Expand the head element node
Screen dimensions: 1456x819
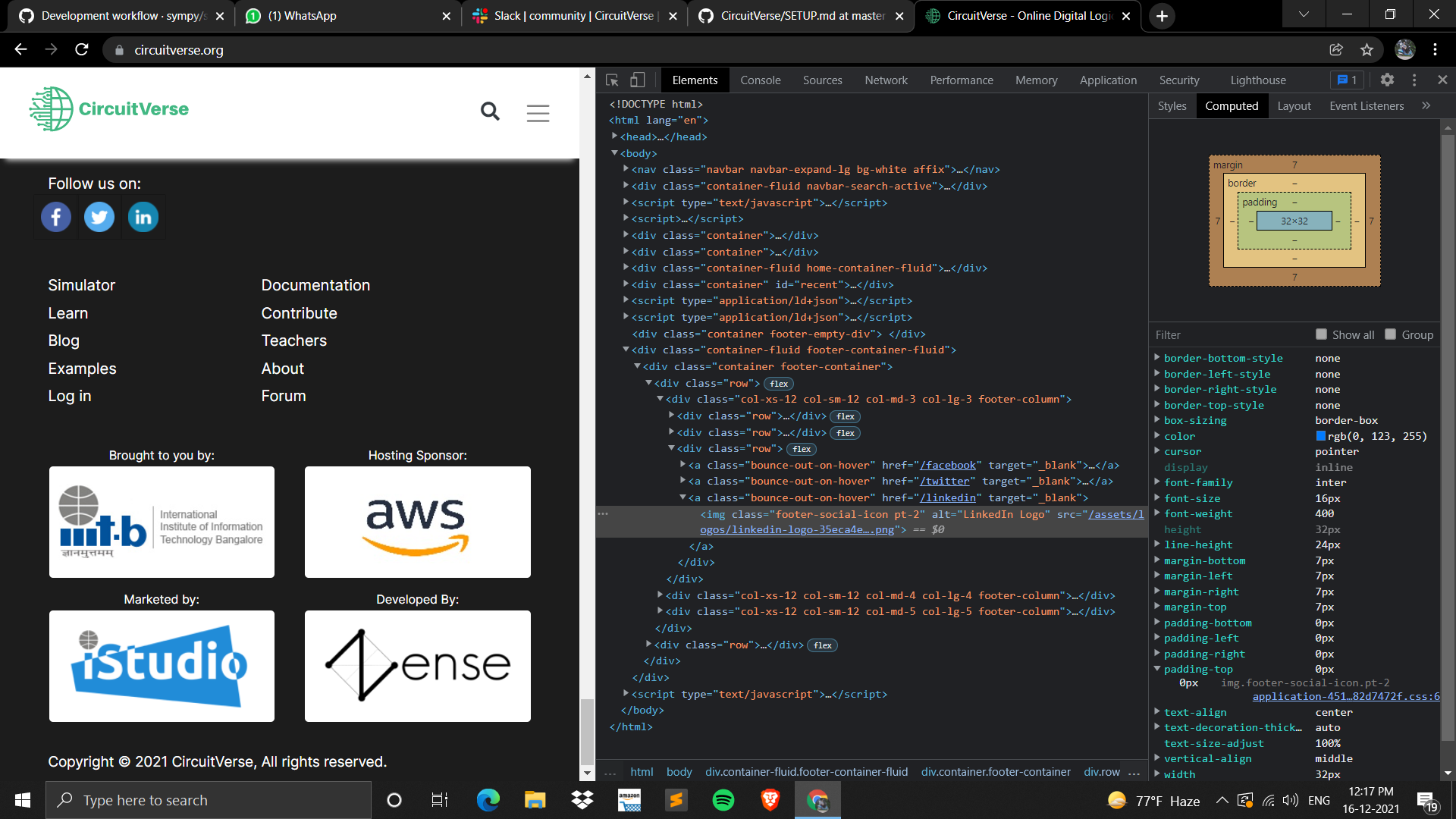(x=615, y=136)
